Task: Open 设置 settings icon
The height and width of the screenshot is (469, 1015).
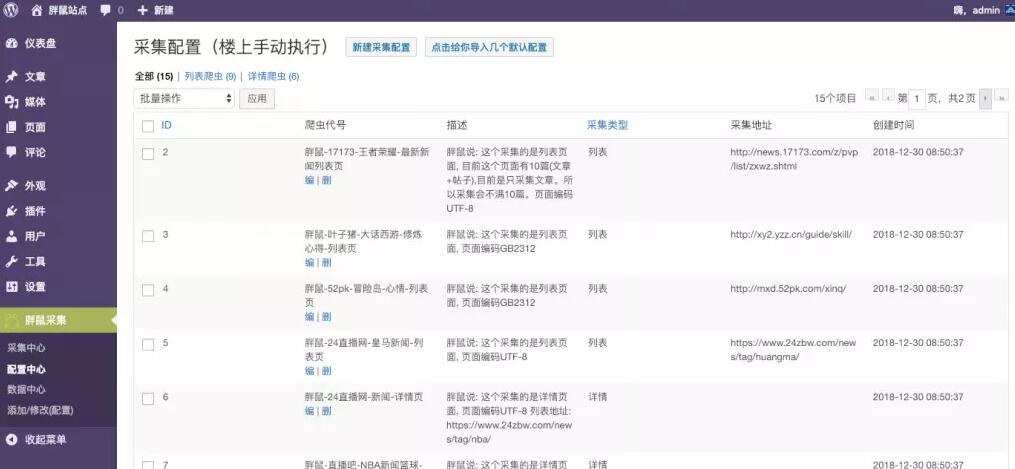Action: 11,287
